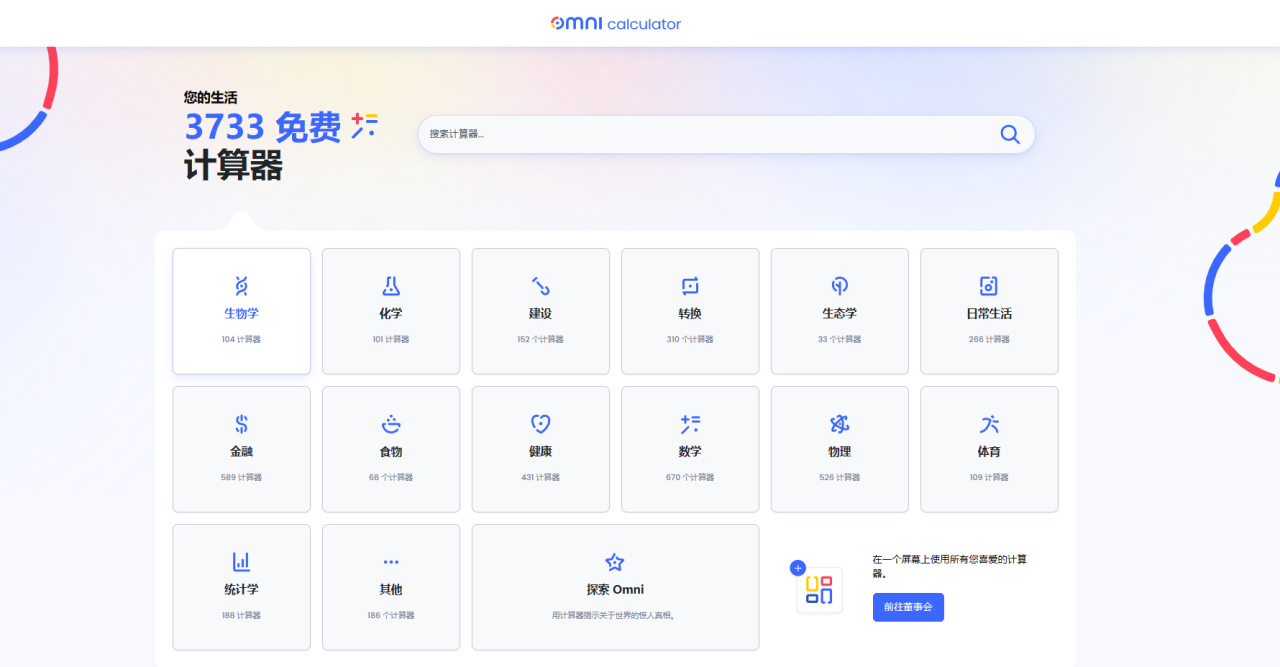This screenshot has width=1280, height=667.
Task: Click the text 186 个计算器
Action: click(x=391, y=615)
